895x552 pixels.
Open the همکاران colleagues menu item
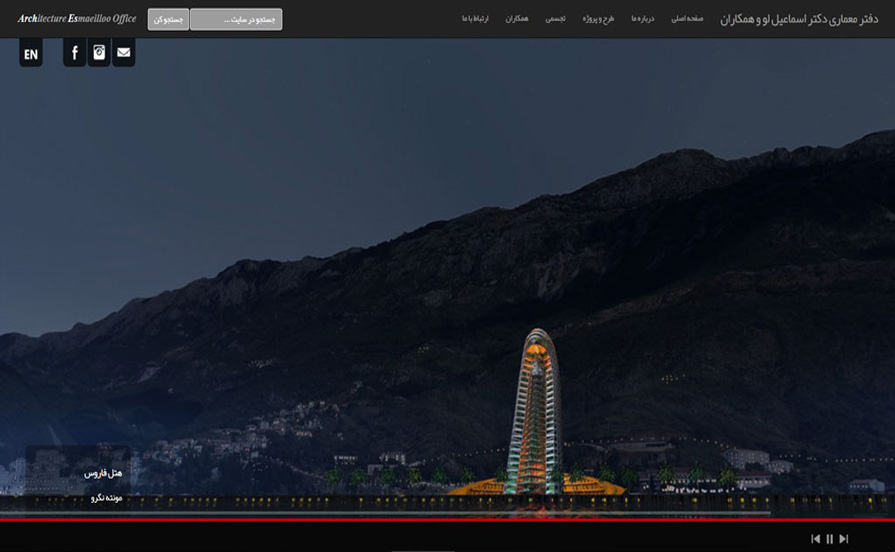(x=517, y=19)
